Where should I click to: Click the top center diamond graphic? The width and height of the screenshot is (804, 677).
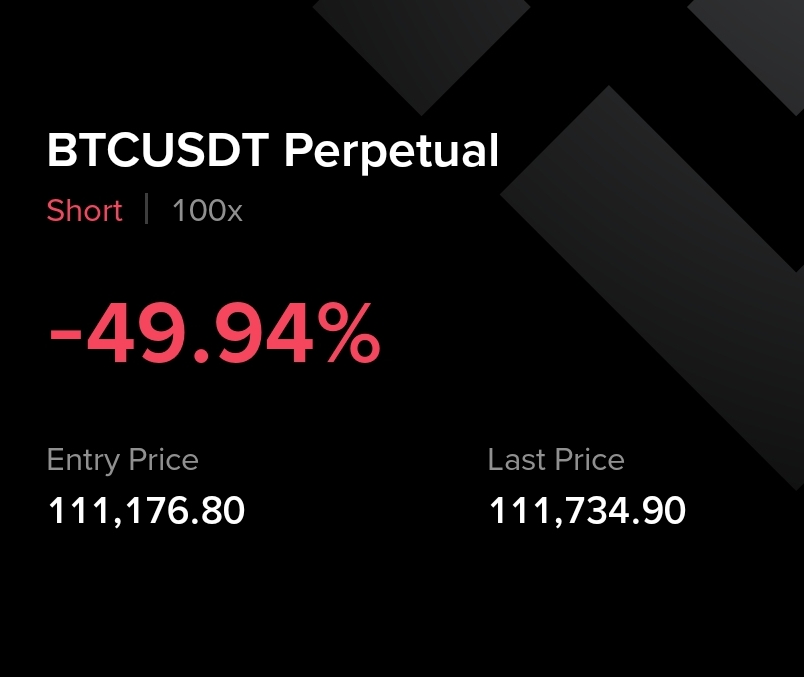(421, 45)
